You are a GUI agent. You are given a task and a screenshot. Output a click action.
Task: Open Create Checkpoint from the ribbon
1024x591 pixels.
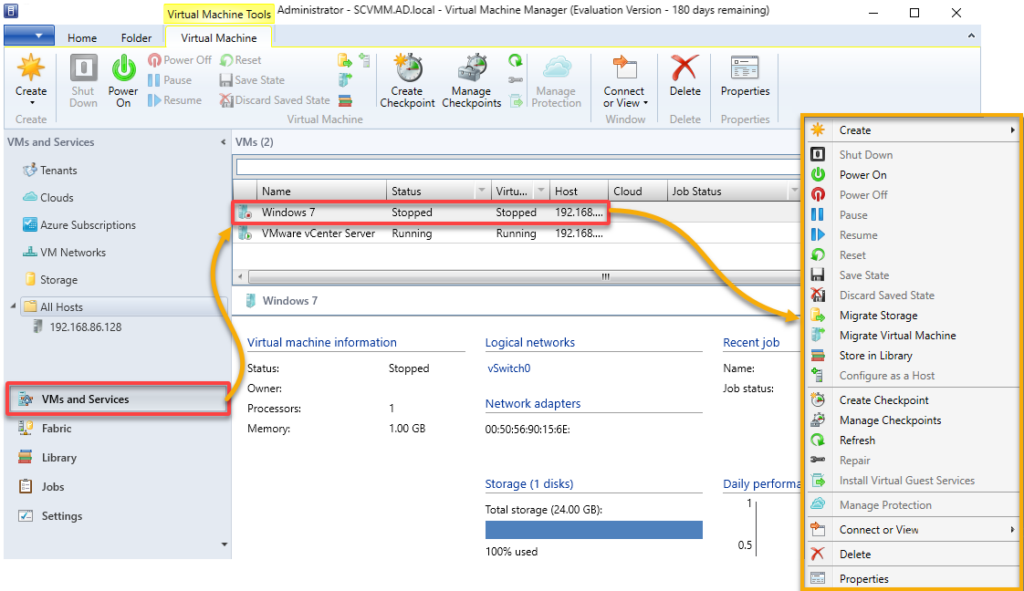point(407,80)
